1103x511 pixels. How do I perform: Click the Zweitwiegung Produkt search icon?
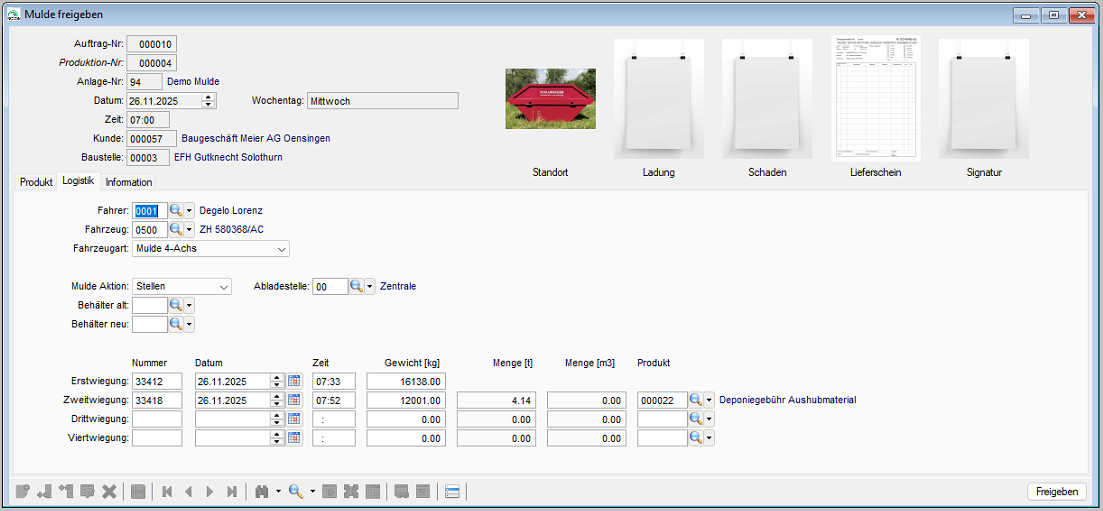click(696, 400)
